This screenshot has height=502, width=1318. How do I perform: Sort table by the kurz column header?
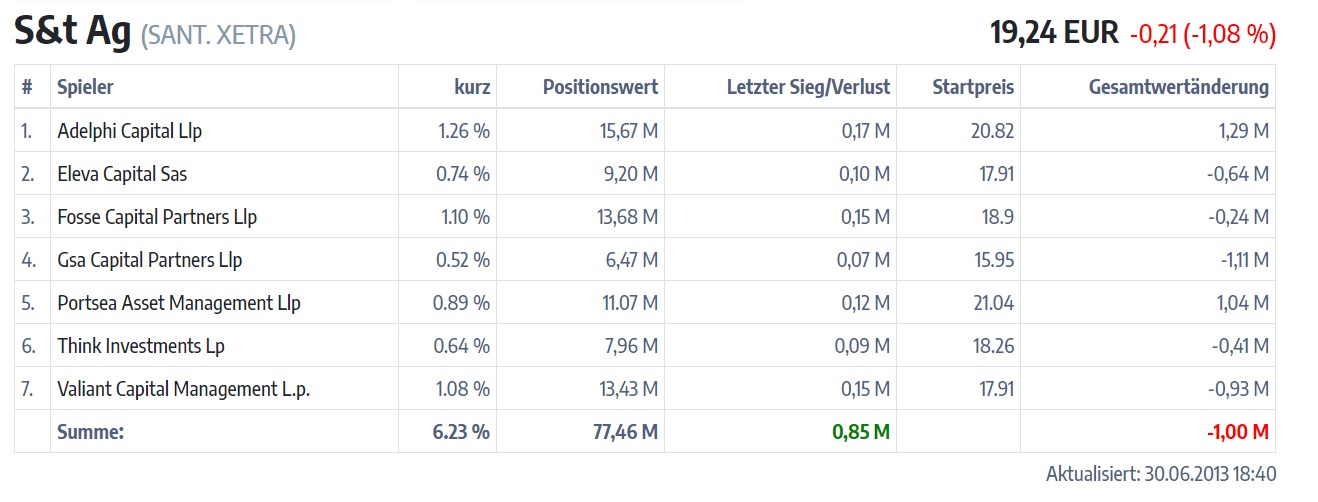pos(472,87)
